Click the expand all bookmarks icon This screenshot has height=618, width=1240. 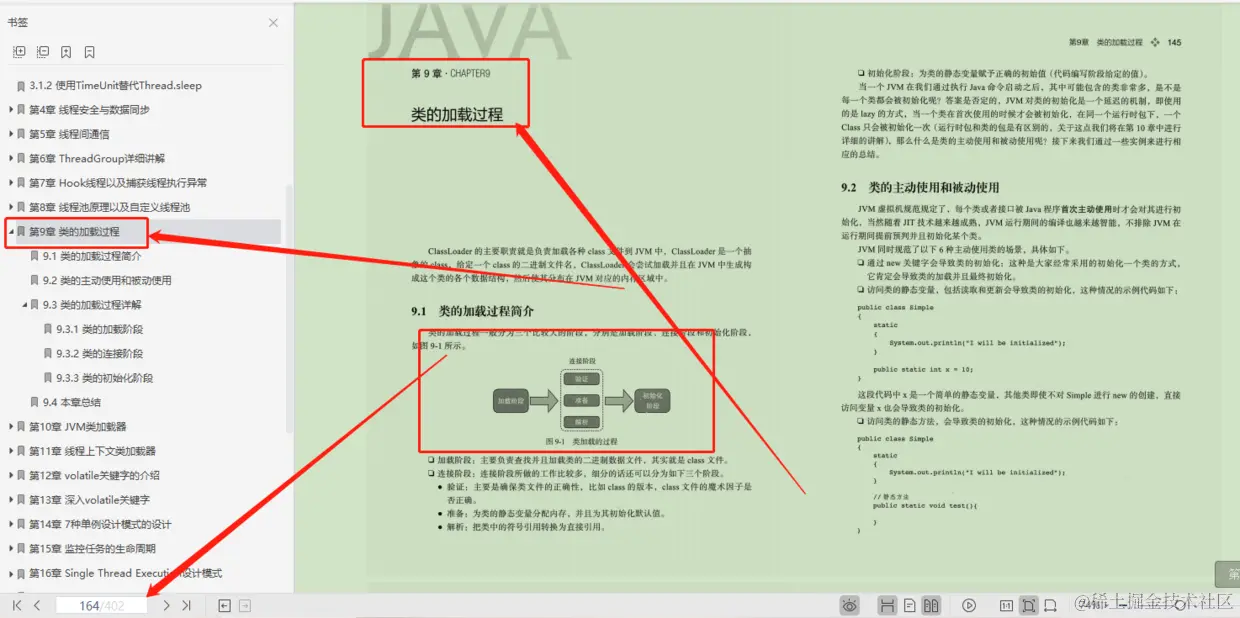coord(19,52)
